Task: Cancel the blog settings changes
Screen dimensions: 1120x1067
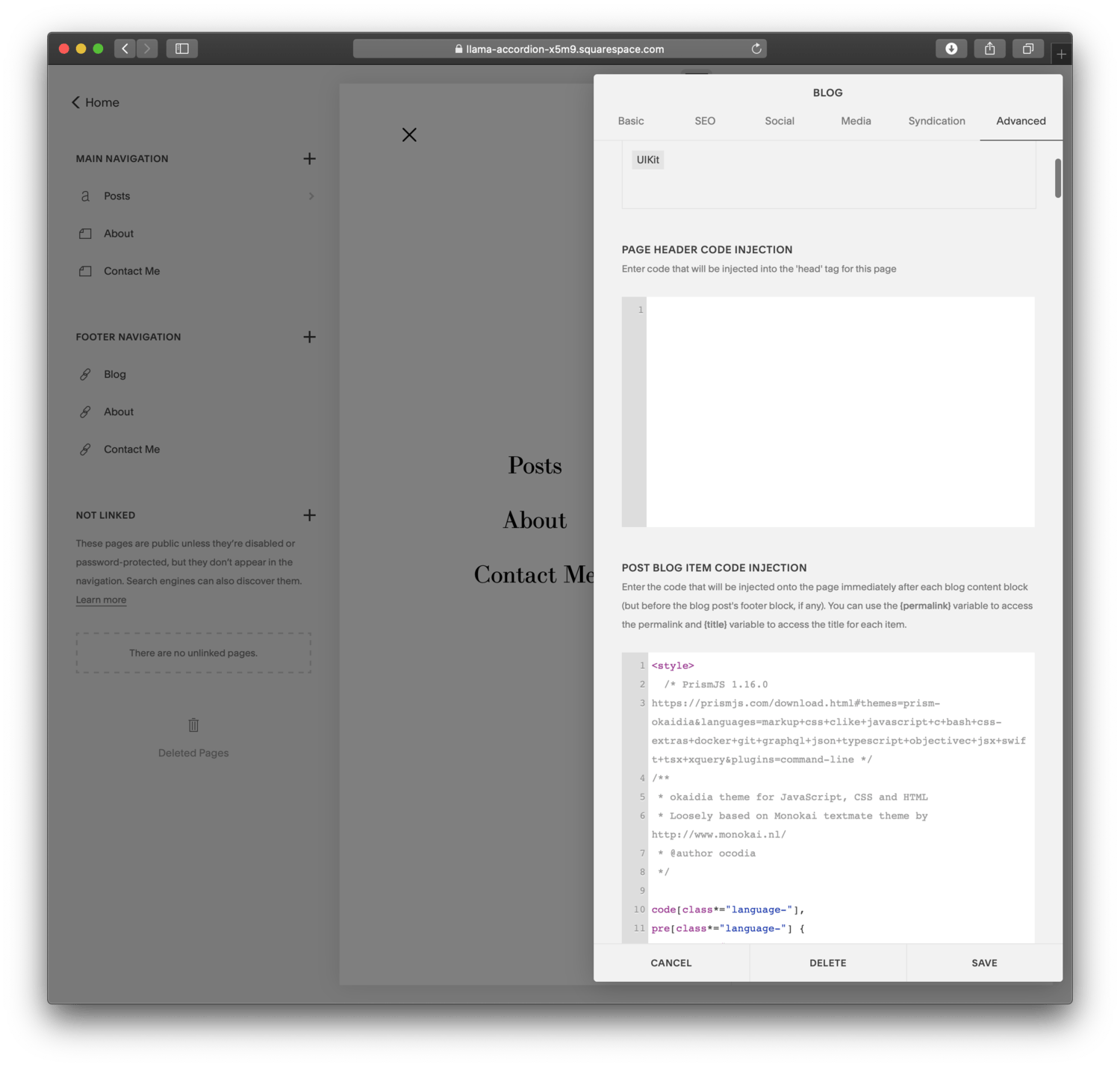Action: [x=670, y=962]
